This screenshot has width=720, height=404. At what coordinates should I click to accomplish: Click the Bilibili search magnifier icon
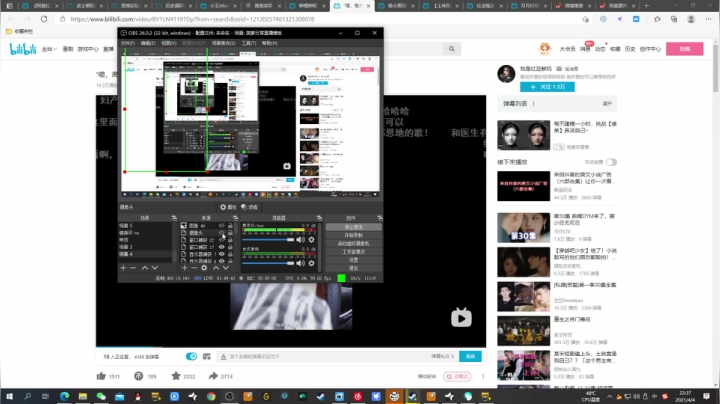(452, 49)
